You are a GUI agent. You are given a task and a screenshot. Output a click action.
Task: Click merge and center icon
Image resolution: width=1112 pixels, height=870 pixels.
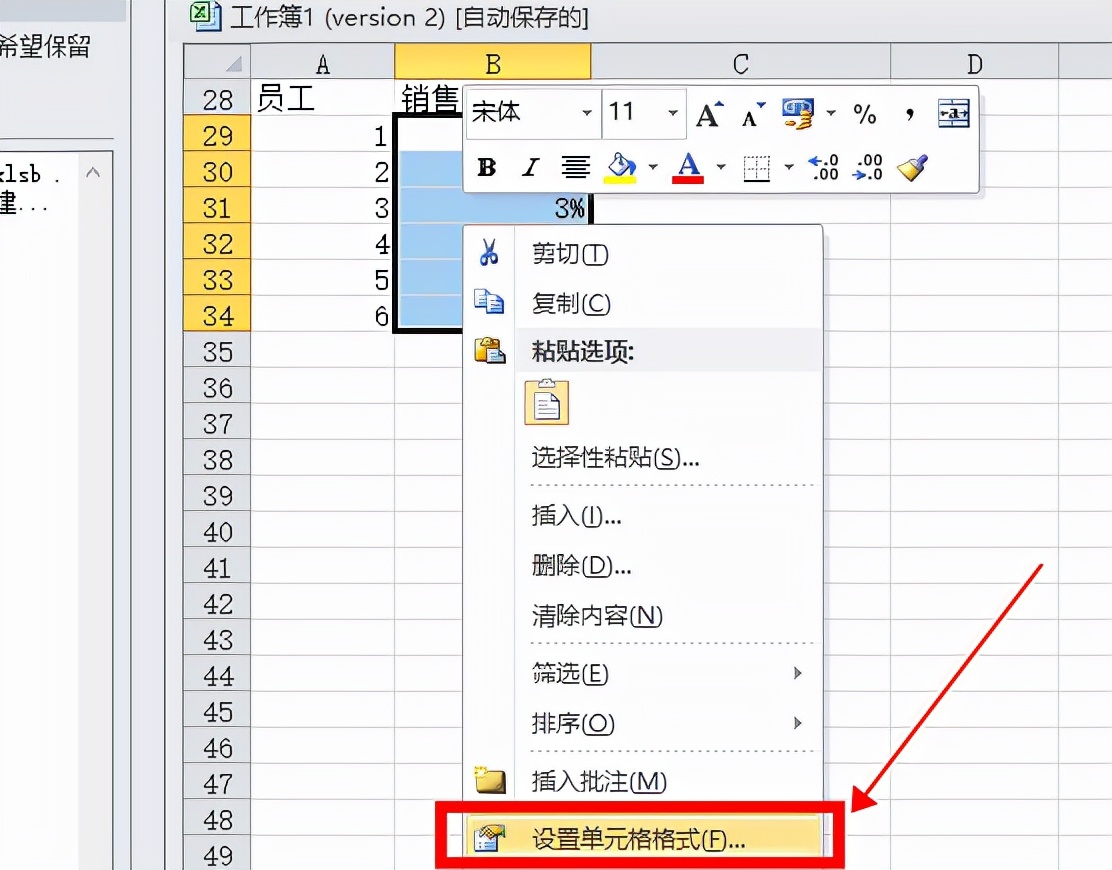[954, 113]
